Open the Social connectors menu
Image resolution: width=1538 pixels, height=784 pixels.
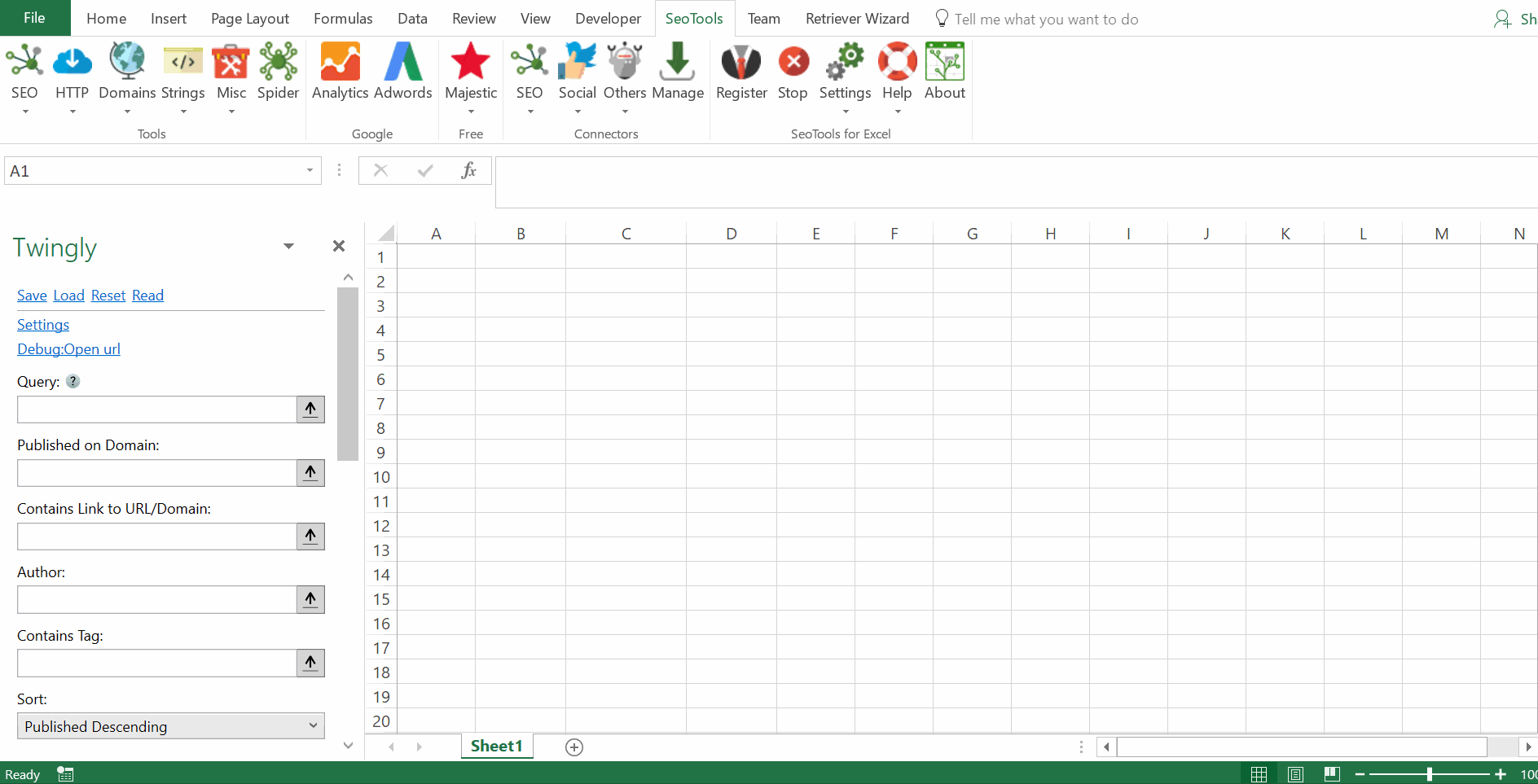pyautogui.click(x=578, y=77)
